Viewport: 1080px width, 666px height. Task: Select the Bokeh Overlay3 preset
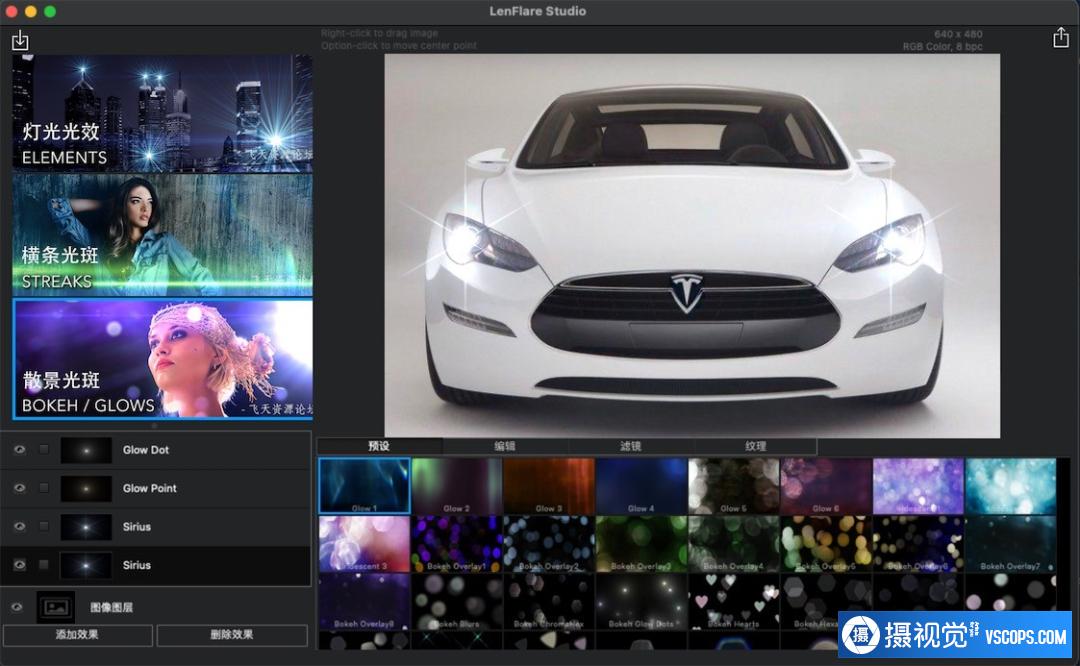pos(641,544)
